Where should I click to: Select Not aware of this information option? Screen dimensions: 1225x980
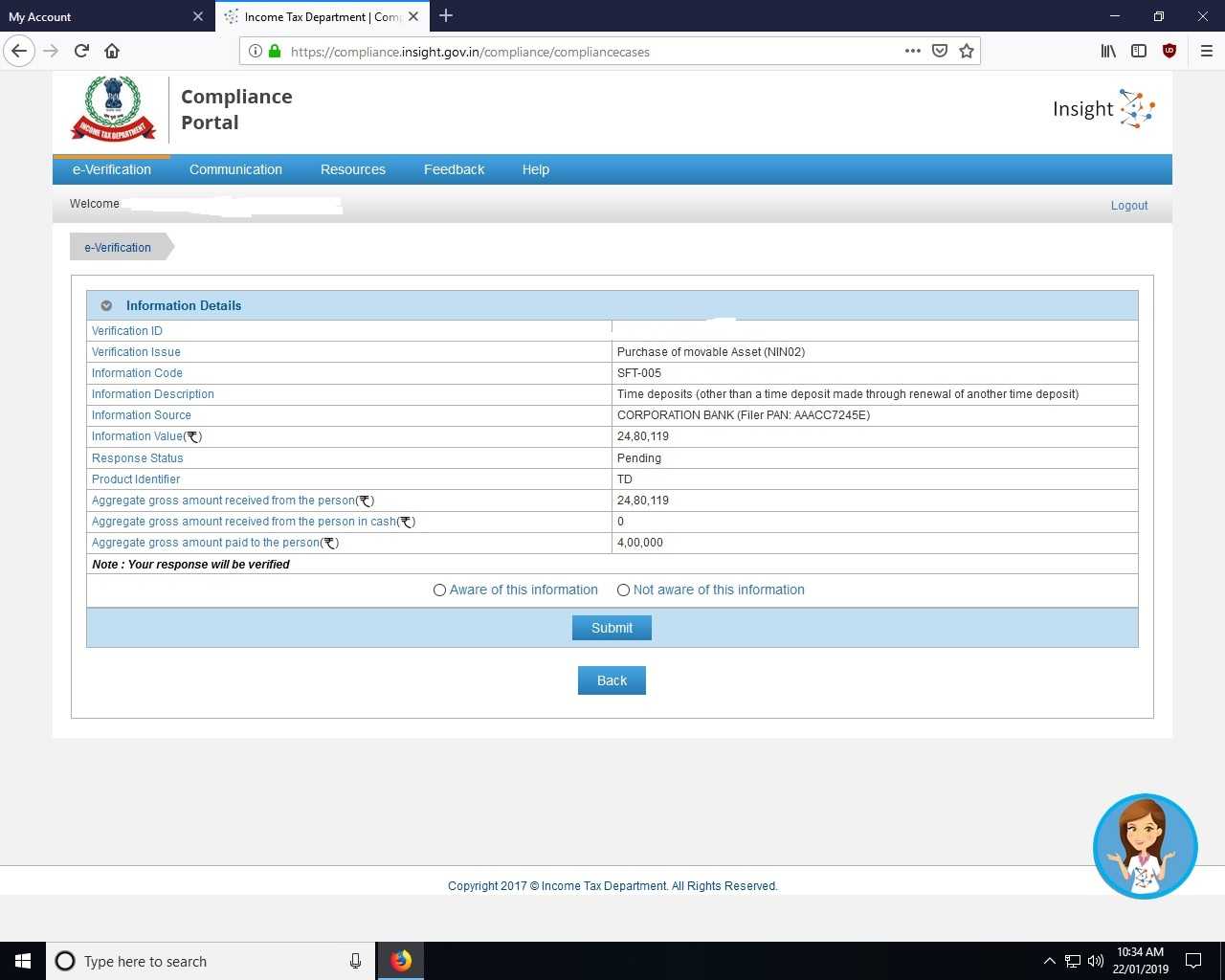tap(623, 590)
